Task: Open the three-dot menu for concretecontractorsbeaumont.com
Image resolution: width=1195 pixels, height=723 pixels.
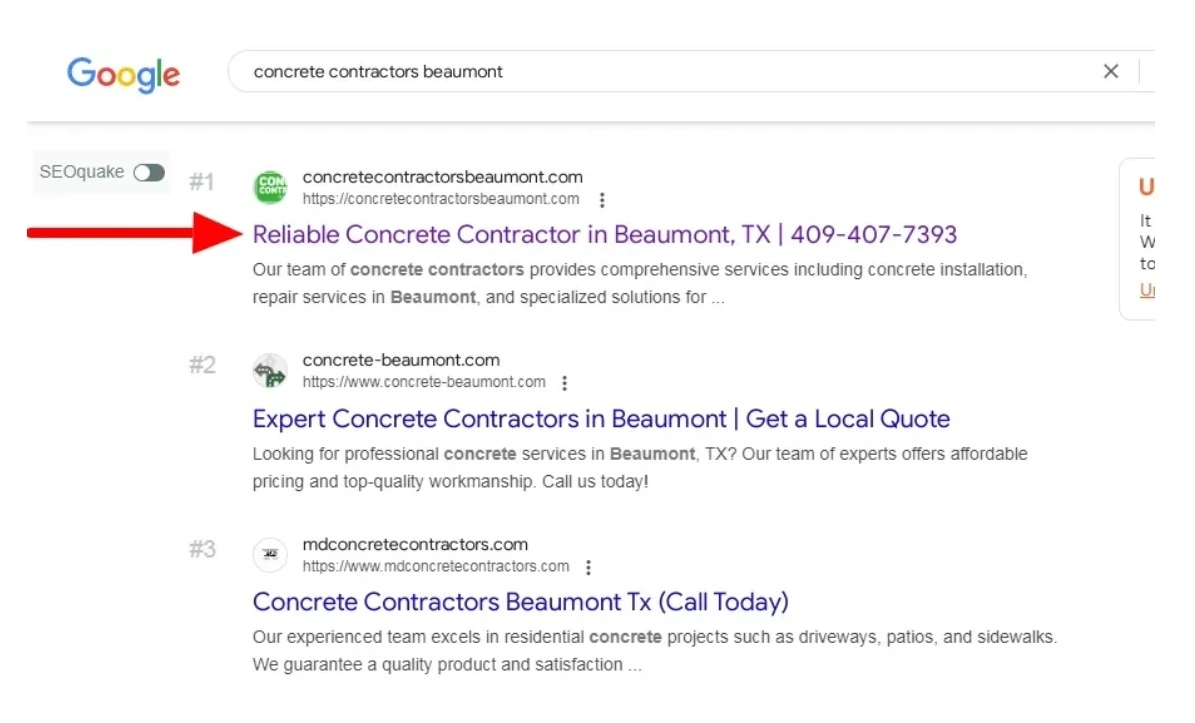Action: [x=601, y=200]
